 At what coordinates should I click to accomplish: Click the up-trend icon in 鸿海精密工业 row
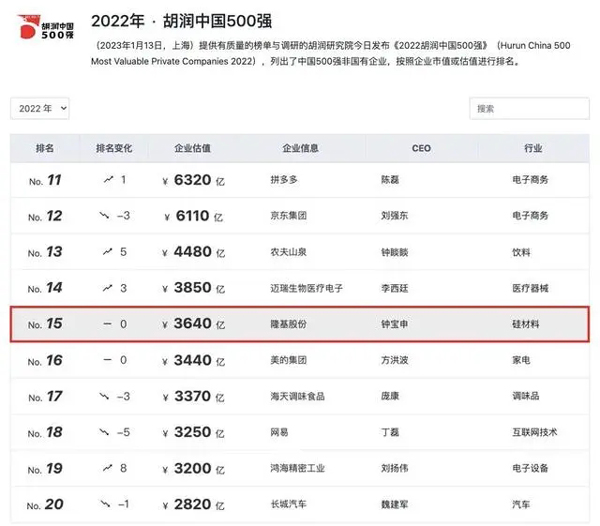tap(108, 468)
